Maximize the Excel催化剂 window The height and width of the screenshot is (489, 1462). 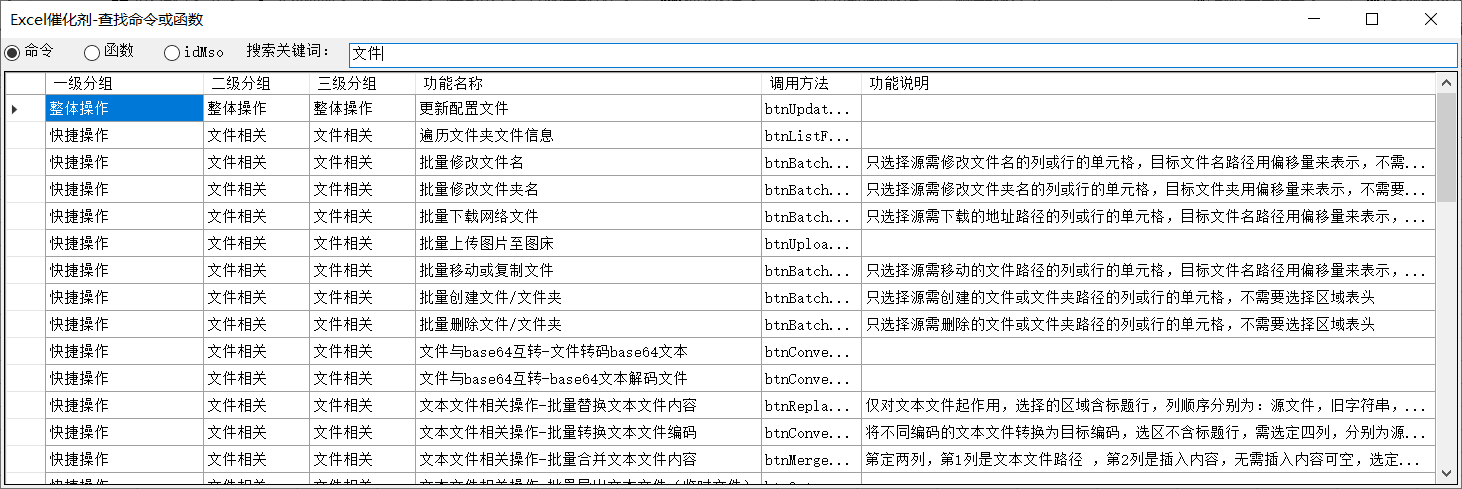[x=1372, y=18]
